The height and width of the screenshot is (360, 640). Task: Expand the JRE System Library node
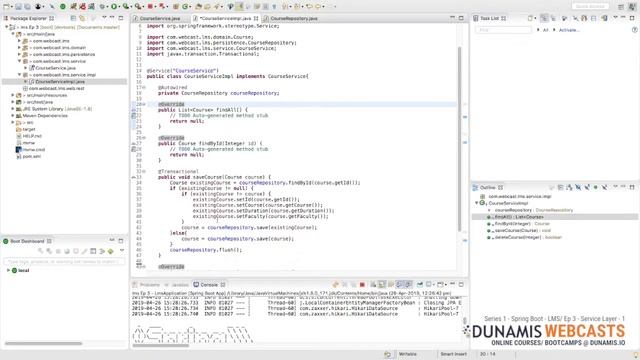coord(13,109)
